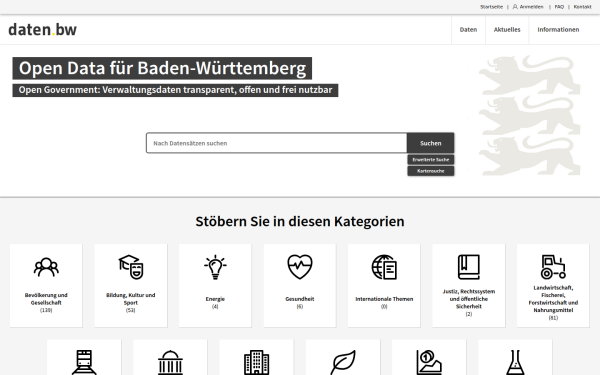600x375 pixels.
Task: Open the Informationen navigation menu
Action: [x=558, y=29]
